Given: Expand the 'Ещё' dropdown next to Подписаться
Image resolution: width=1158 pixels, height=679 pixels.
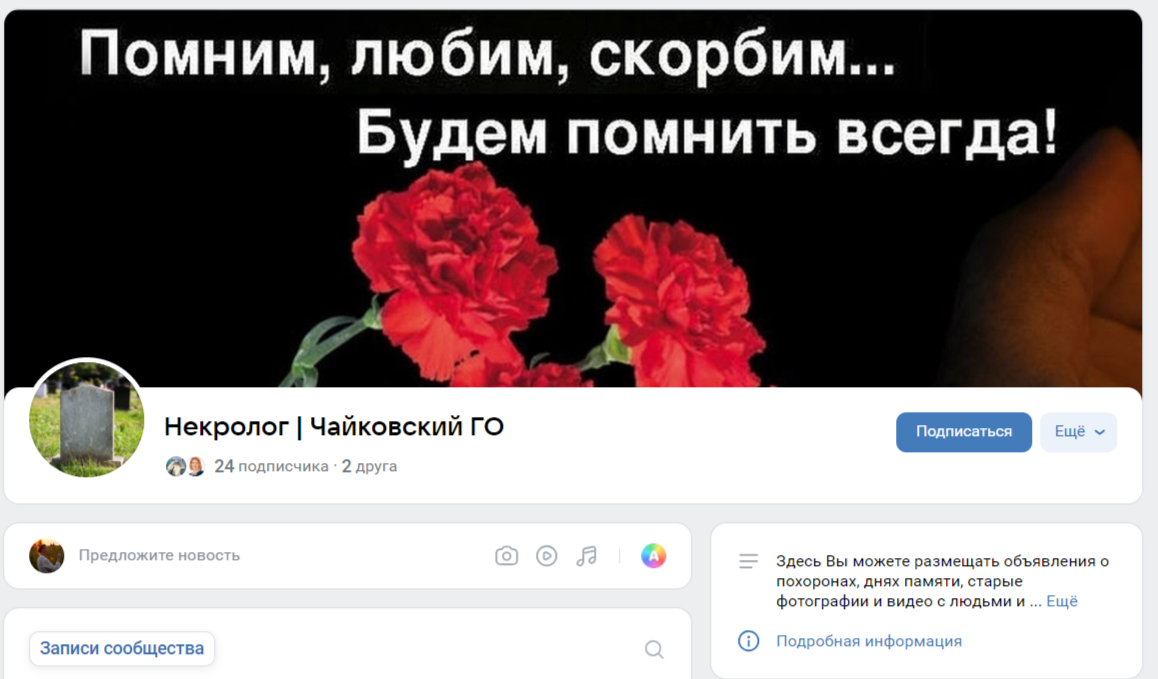Looking at the screenshot, I should [1078, 431].
